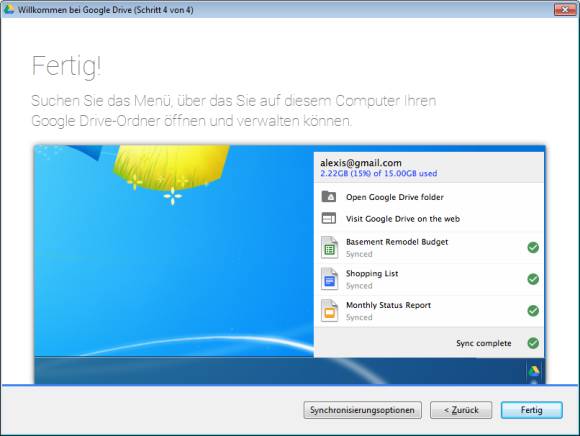Click the Google Drive tray icon in taskbar
This screenshot has width=580, height=436.
[x=533, y=371]
